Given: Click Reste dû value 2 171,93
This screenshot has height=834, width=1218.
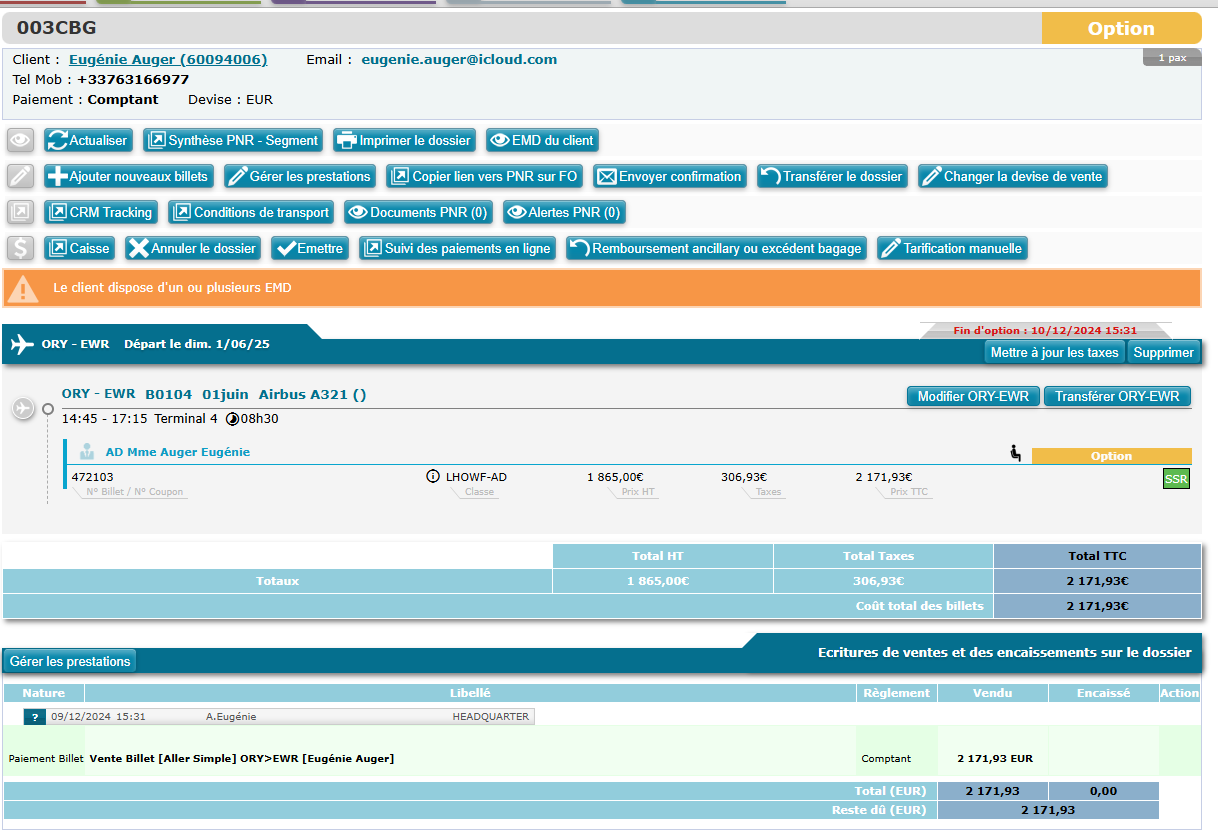Looking at the screenshot, I should [1048, 810].
